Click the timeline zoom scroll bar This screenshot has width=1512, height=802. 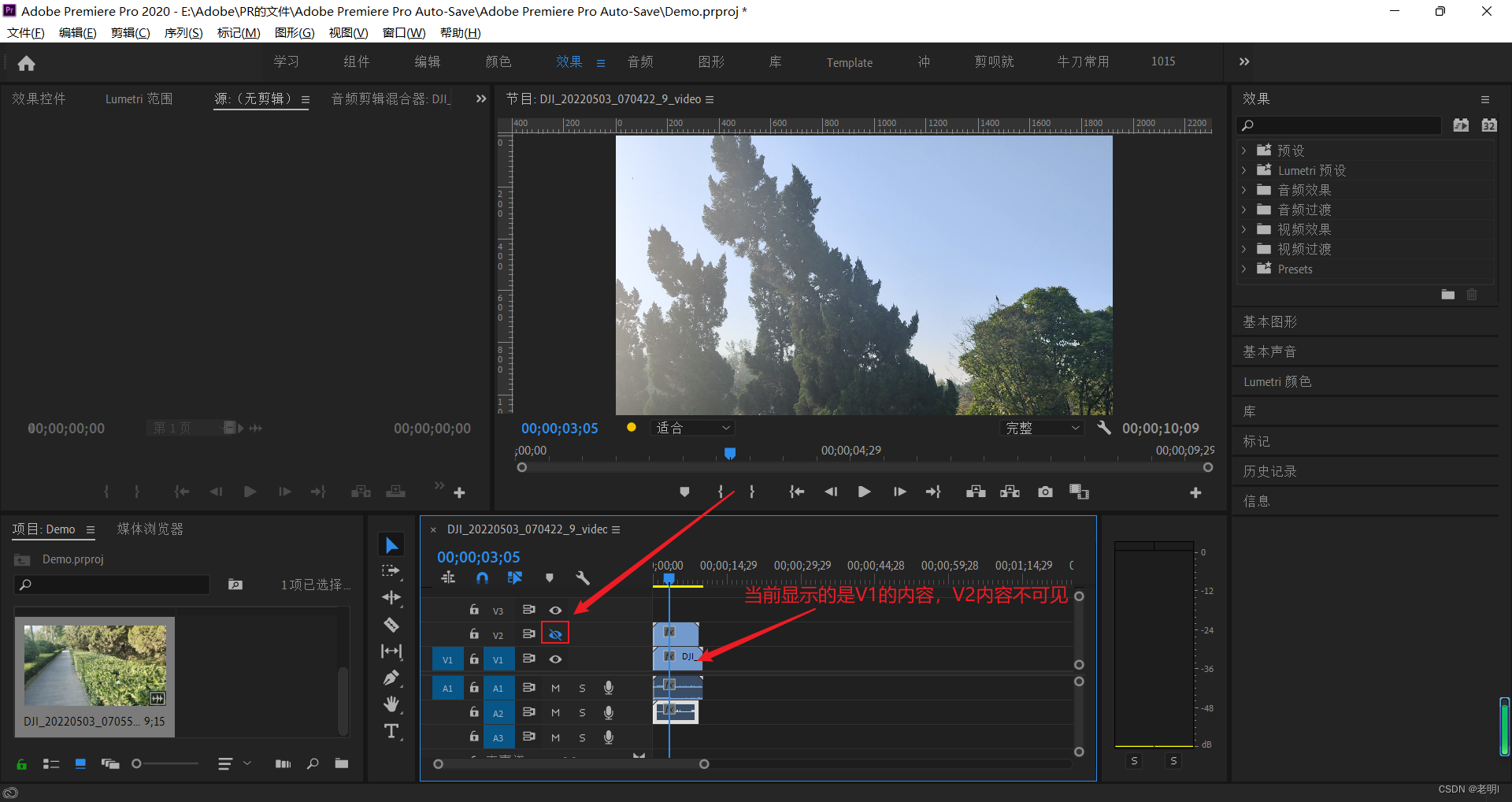(x=571, y=764)
